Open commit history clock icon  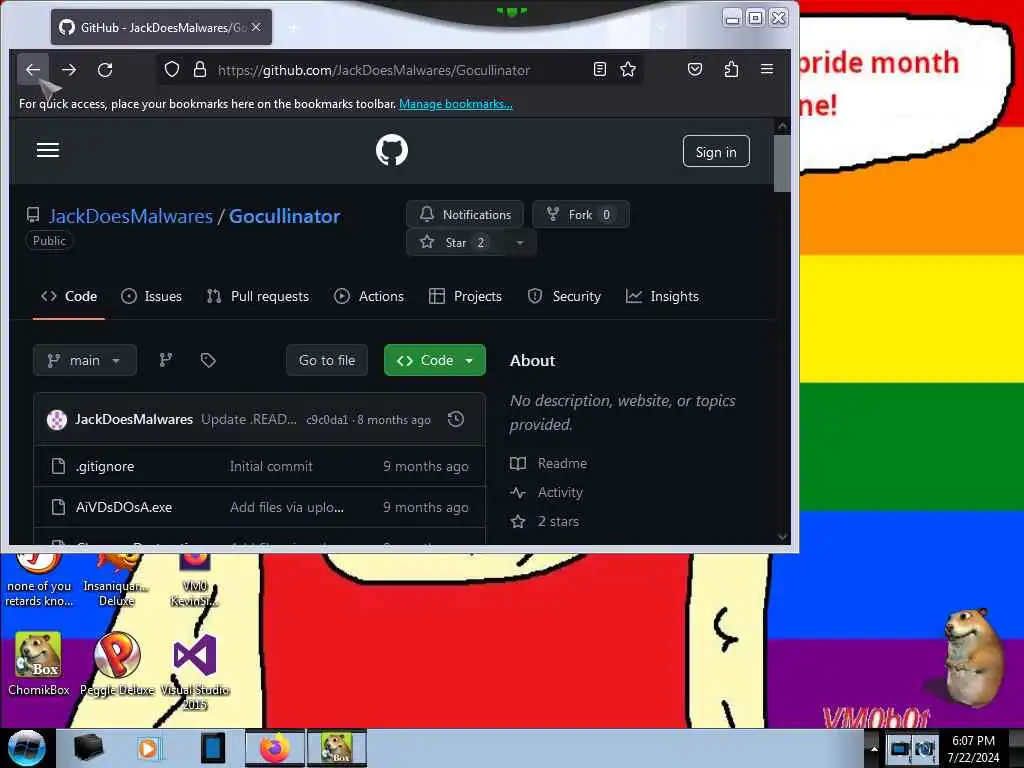456,419
